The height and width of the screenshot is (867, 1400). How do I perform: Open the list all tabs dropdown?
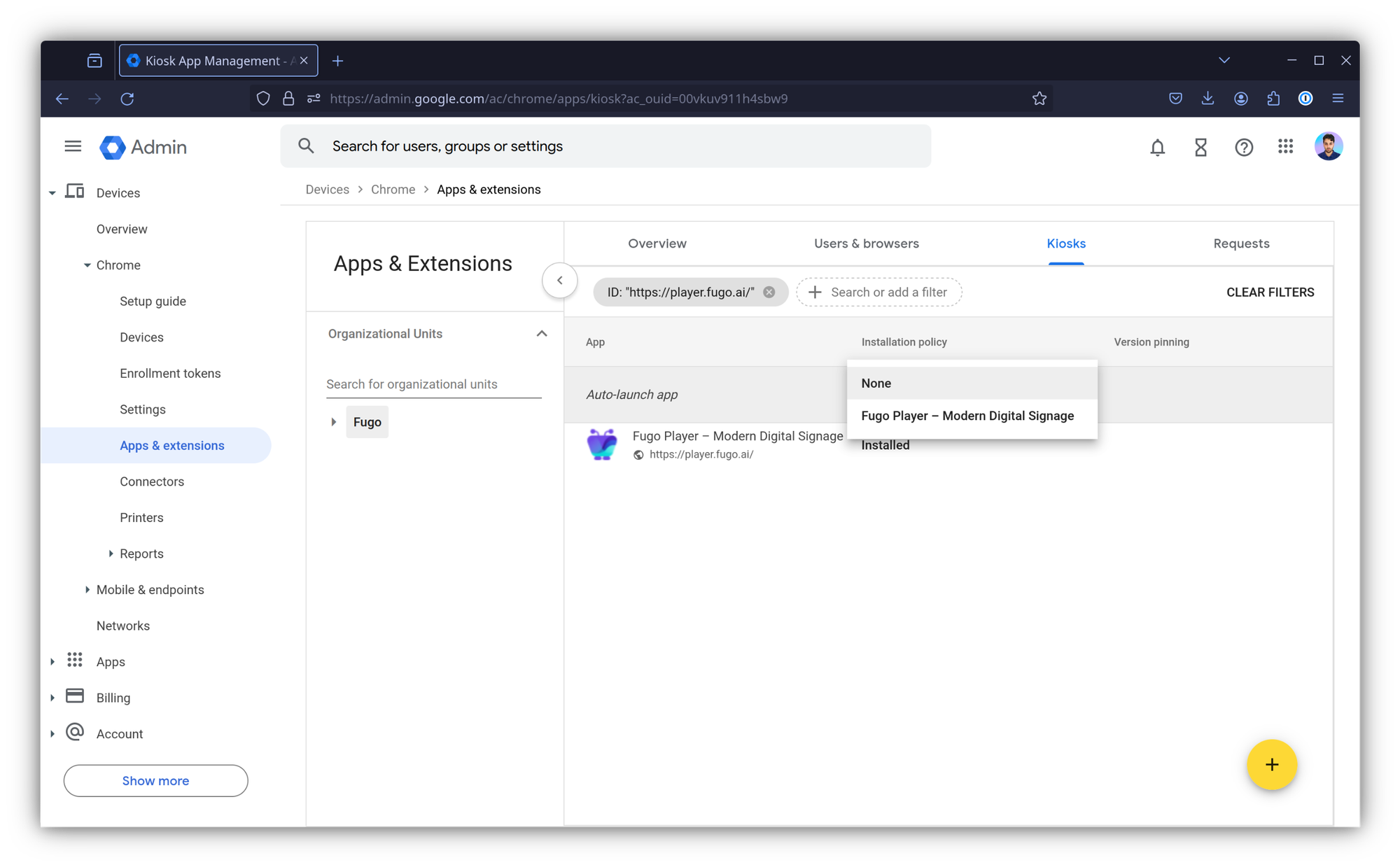(x=1224, y=61)
